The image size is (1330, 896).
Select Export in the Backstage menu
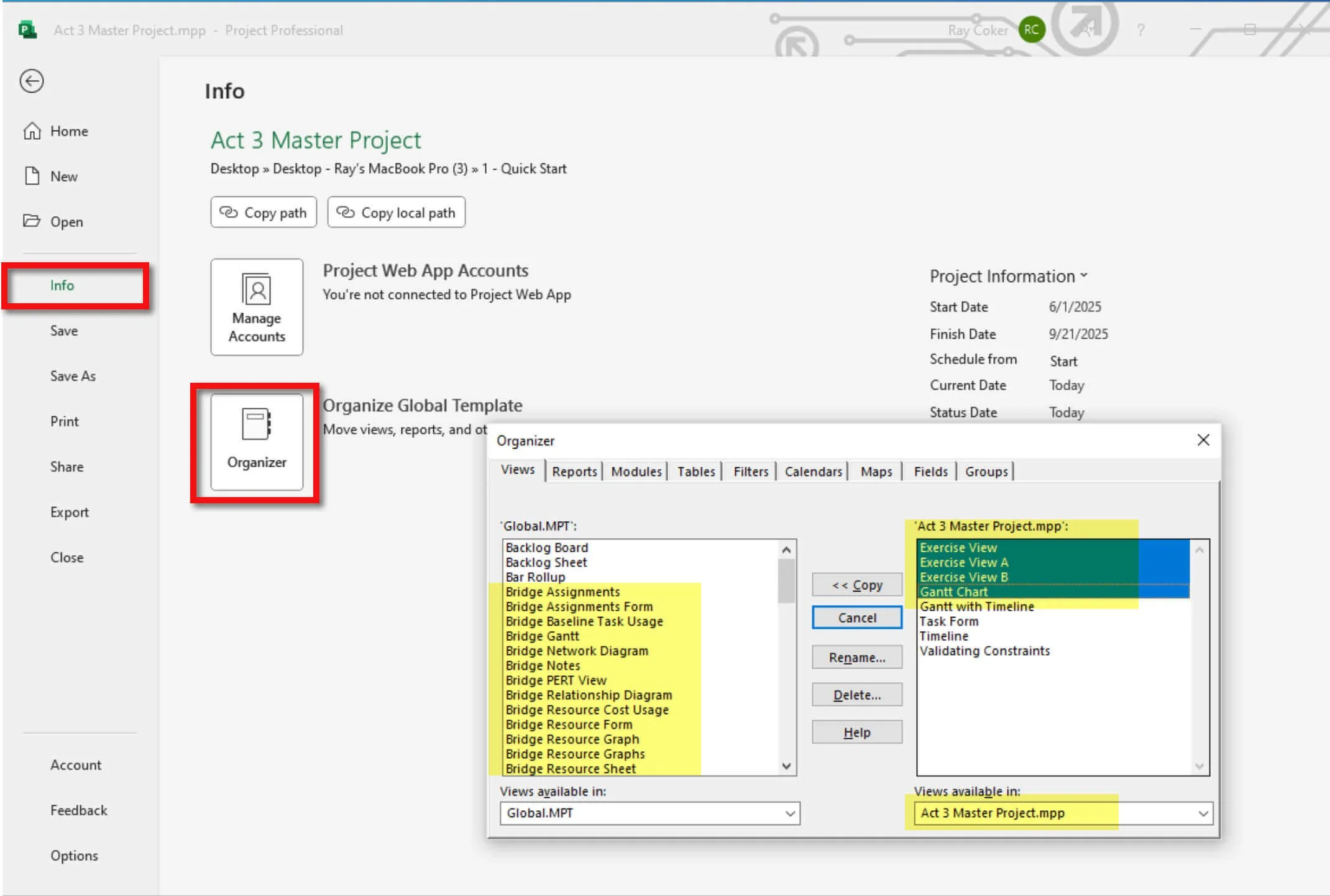70,512
